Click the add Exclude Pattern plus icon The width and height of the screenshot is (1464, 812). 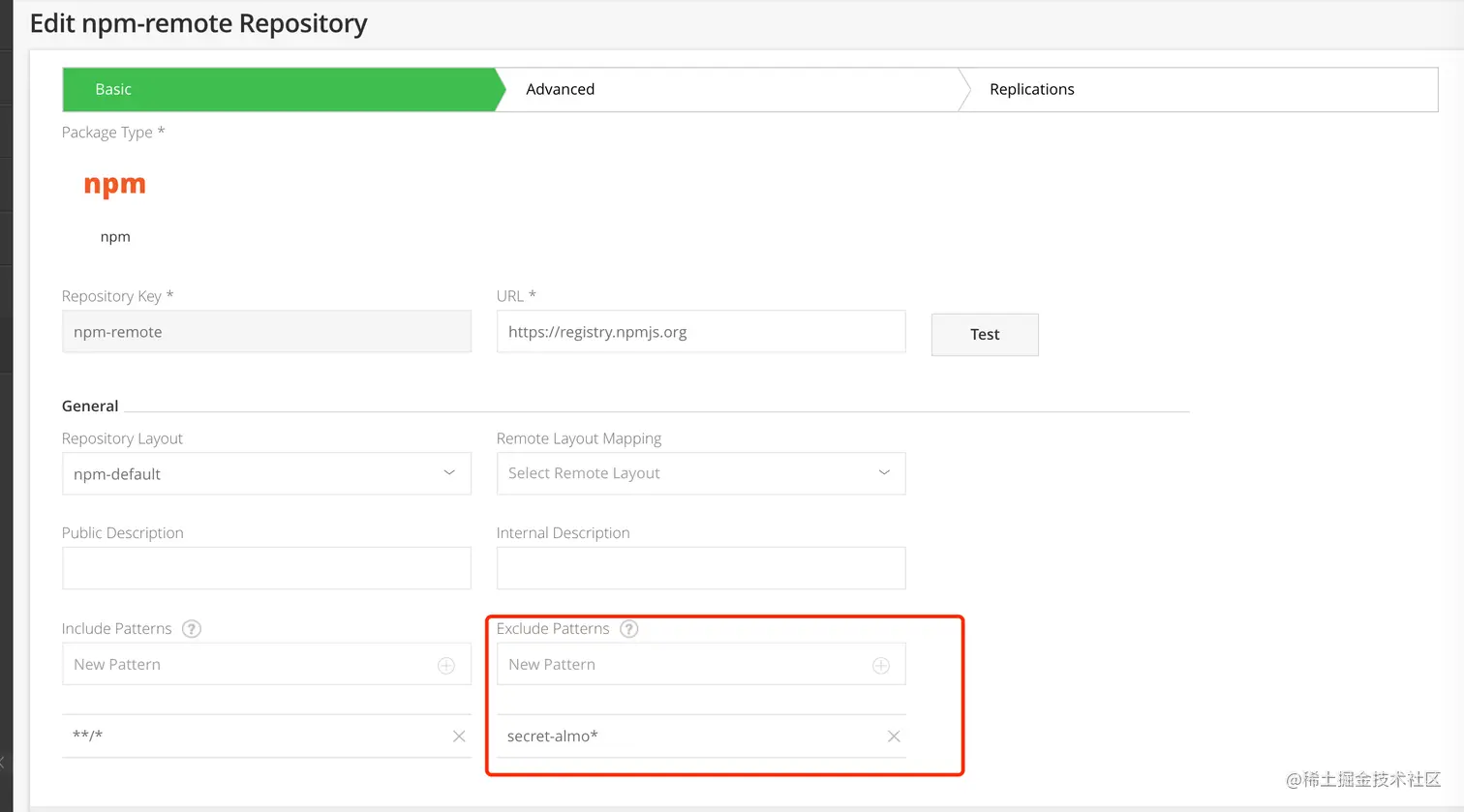(x=881, y=666)
